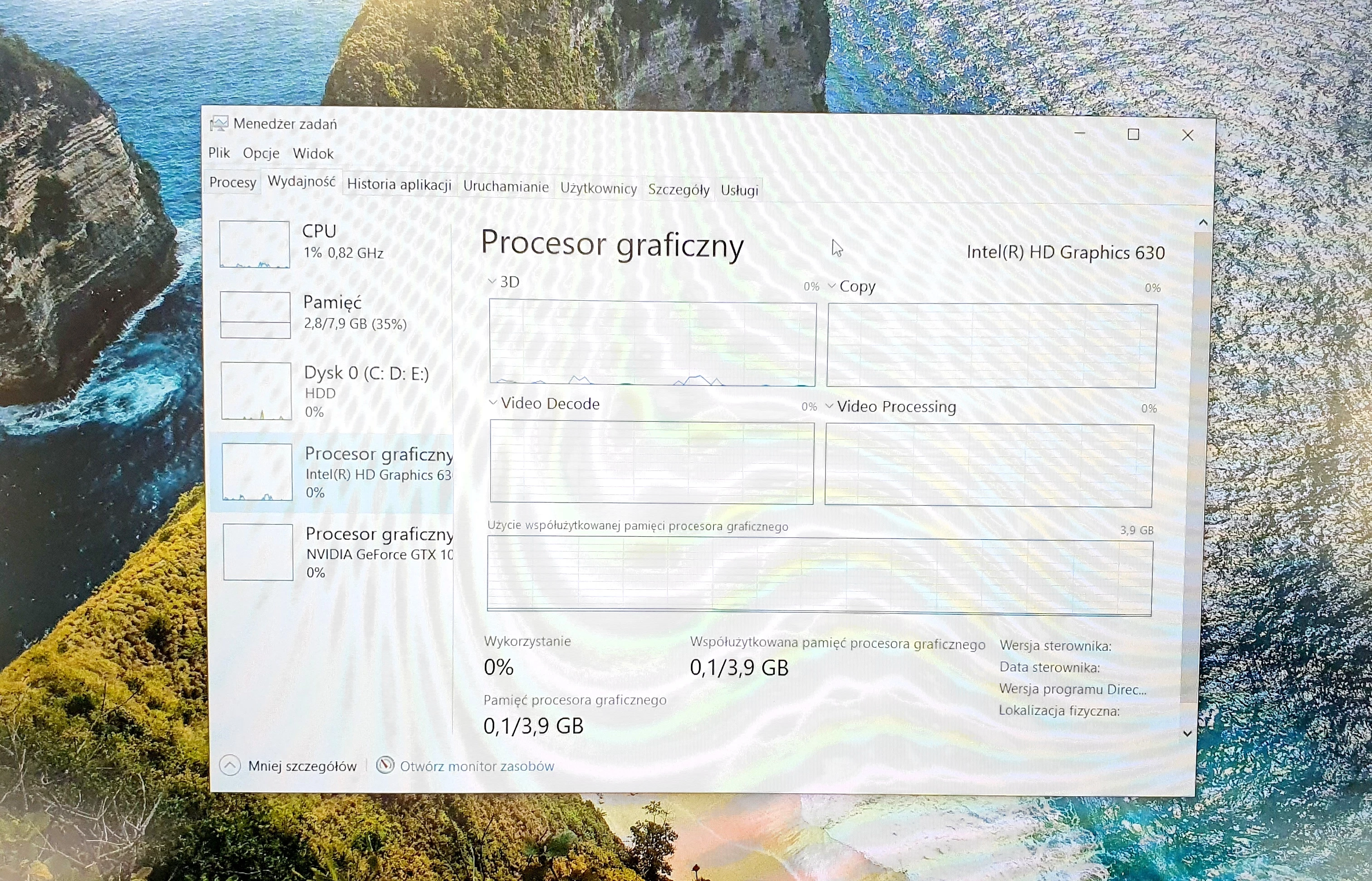Click the Wykorzystanie 0% value
Viewport: 1372px width, 881px height.
coord(498,667)
